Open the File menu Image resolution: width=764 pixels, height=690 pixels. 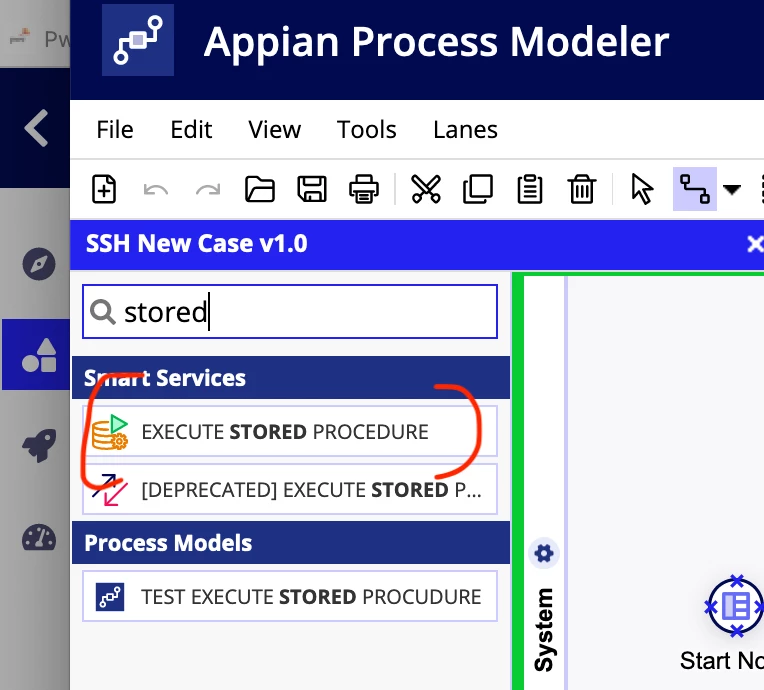point(115,130)
